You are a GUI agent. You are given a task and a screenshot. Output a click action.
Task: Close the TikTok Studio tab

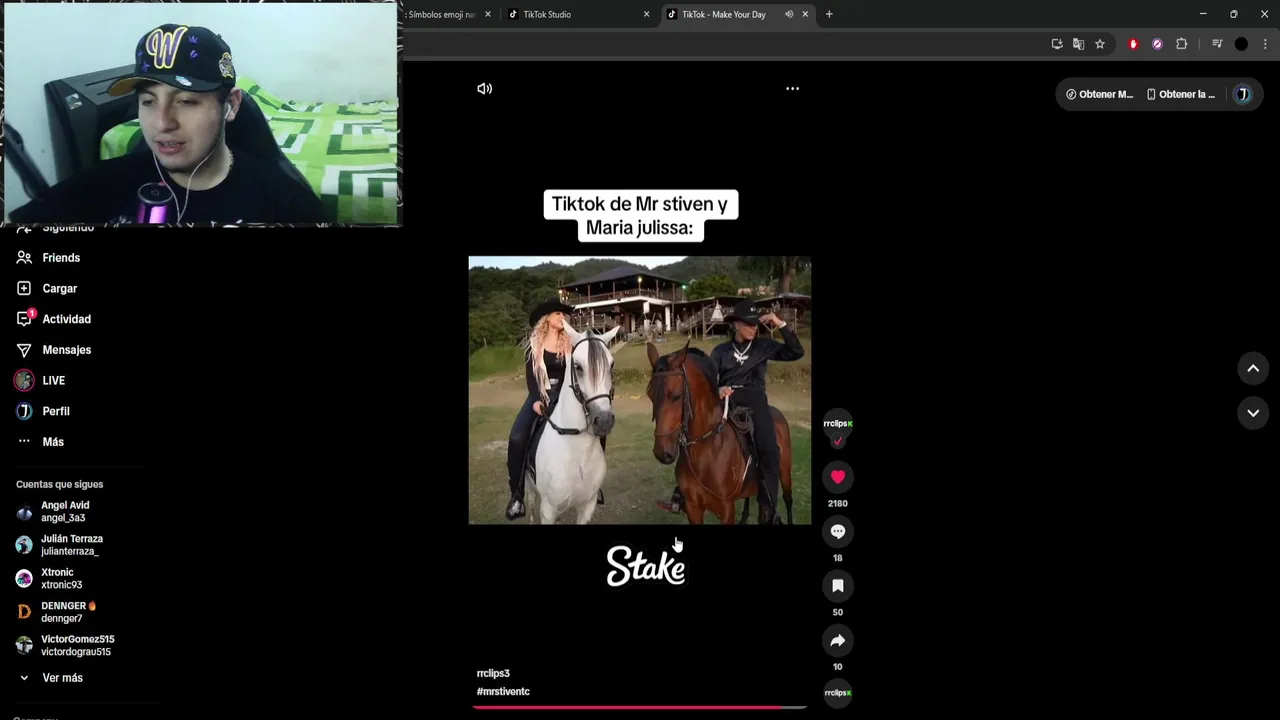(646, 14)
